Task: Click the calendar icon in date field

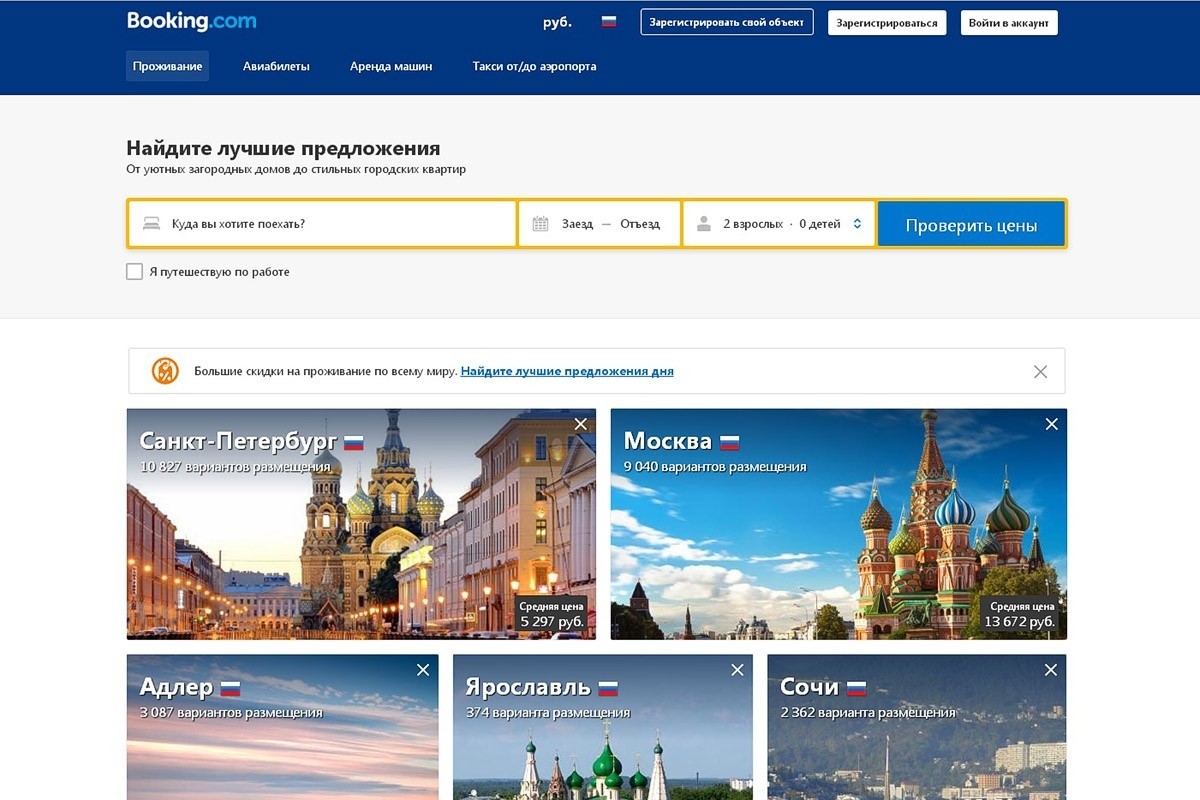Action: pos(540,224)
